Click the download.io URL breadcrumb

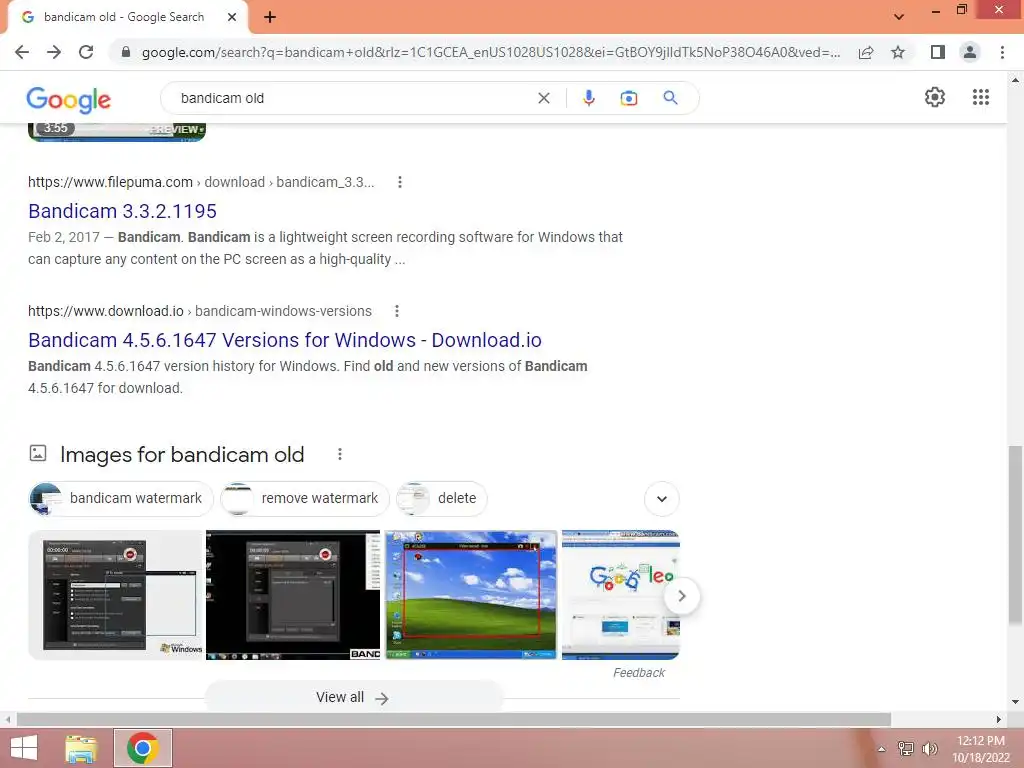[200, 311]
